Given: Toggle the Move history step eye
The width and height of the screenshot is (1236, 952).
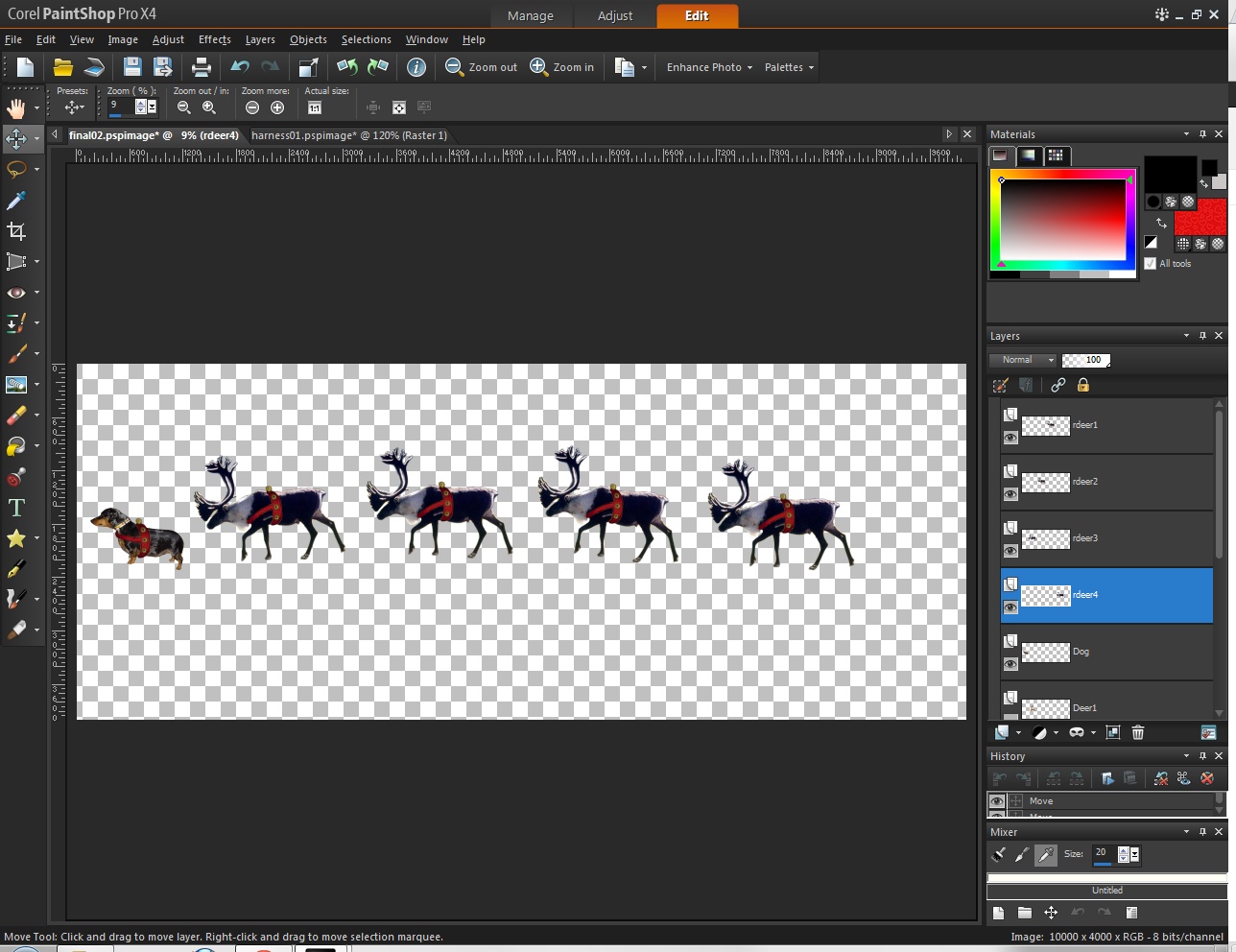Looking at the screenshot, I should click(996, 801).
